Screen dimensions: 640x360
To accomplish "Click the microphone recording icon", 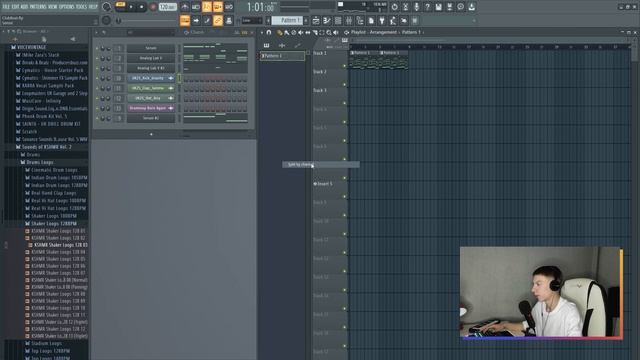I will pos(416,7).
